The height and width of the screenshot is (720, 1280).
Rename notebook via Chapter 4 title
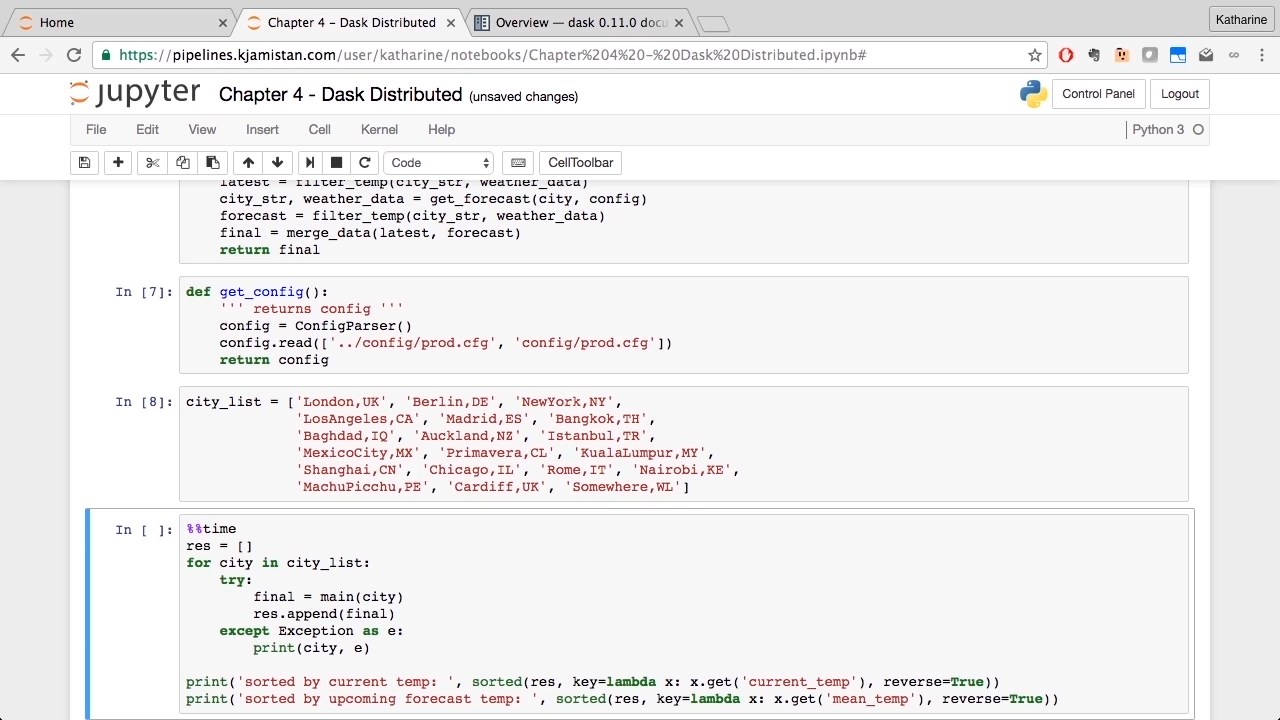[340, 95]
